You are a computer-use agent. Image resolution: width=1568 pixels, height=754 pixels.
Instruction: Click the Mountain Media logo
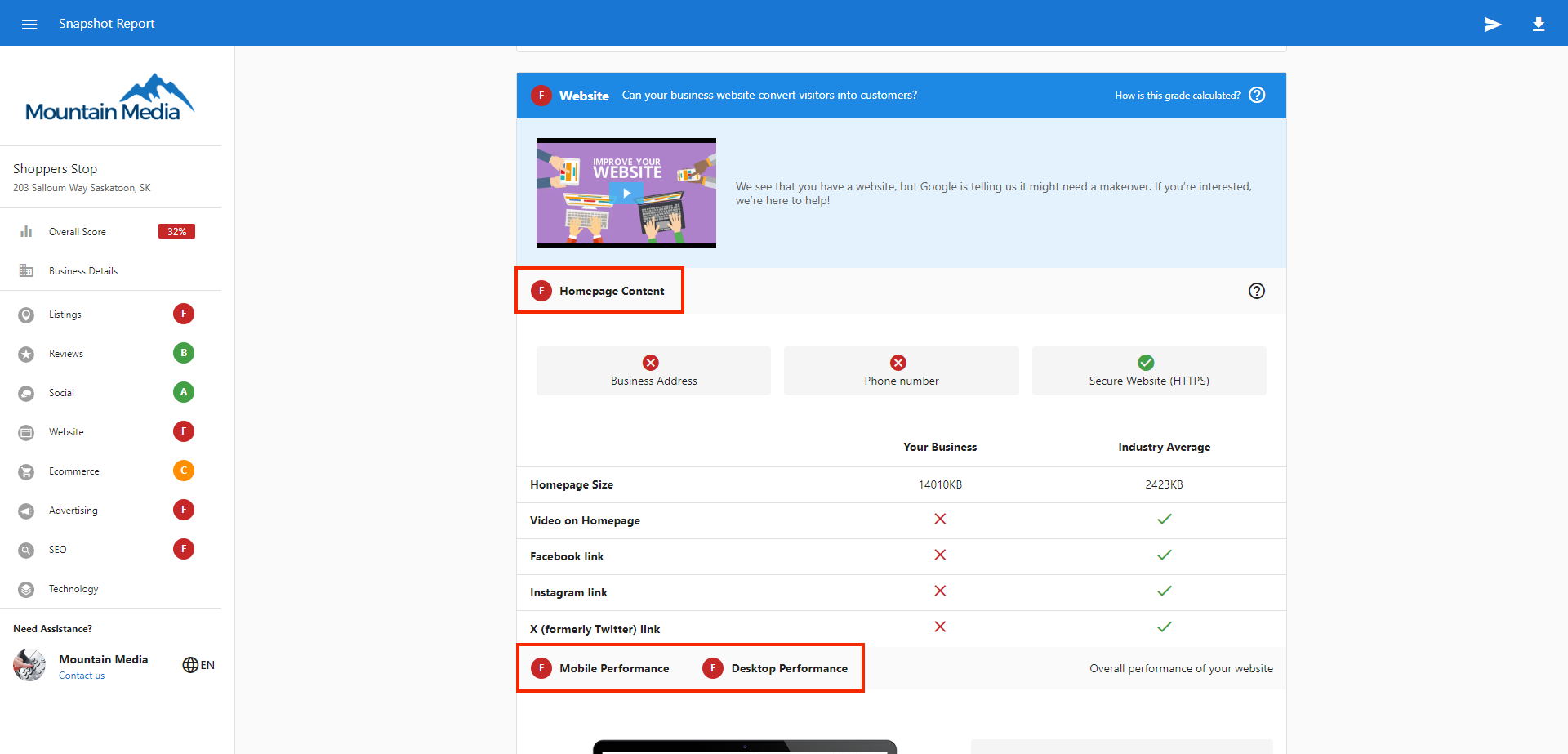pos(110,97)
